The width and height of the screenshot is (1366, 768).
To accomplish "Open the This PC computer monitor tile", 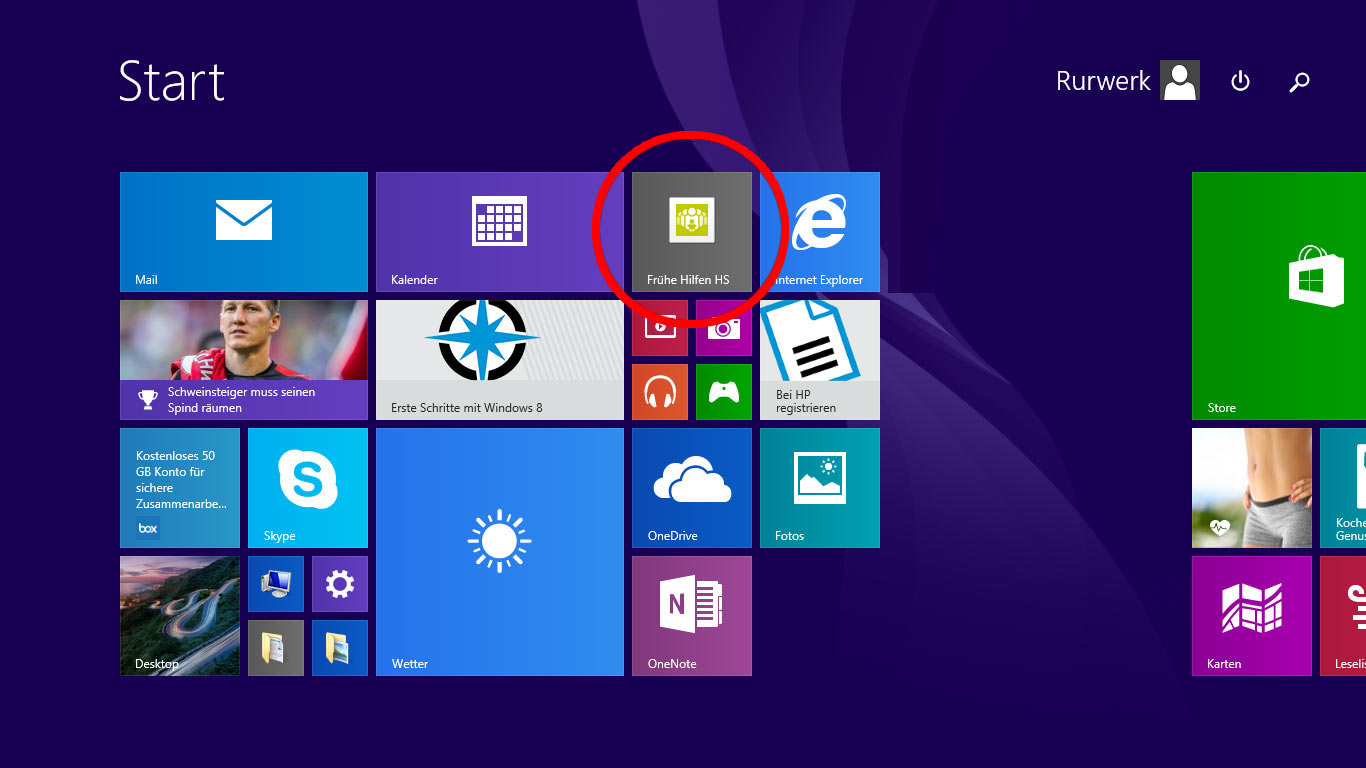I will [x=276, y=584].
